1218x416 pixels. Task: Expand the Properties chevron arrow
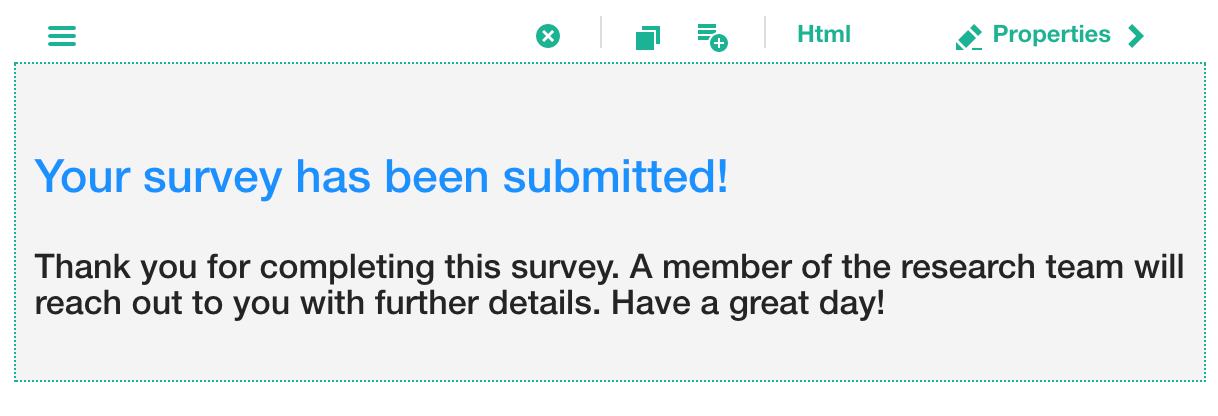(x=1135, y=36)
